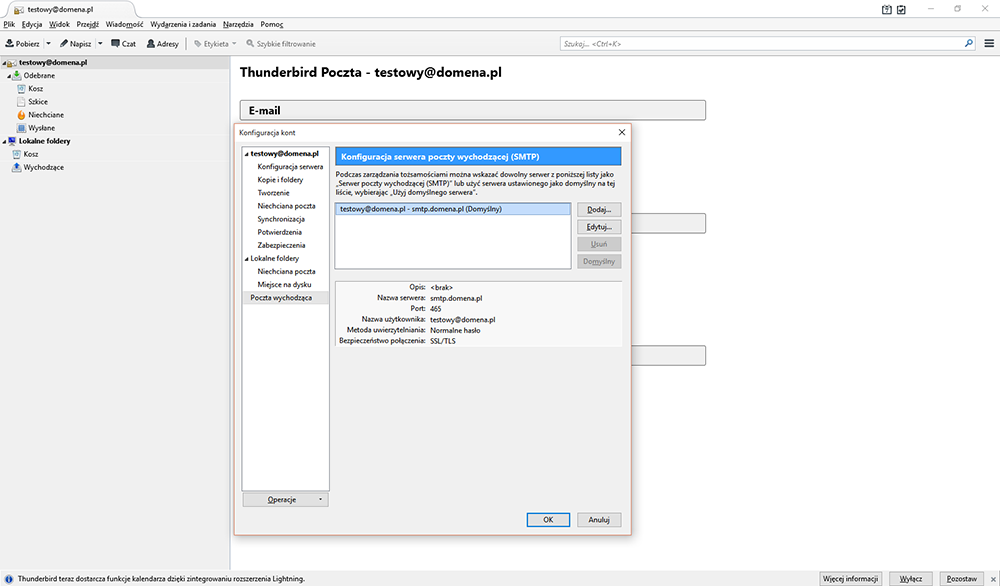
Task: Open the Przejdź menu
Action: [87, 24]
